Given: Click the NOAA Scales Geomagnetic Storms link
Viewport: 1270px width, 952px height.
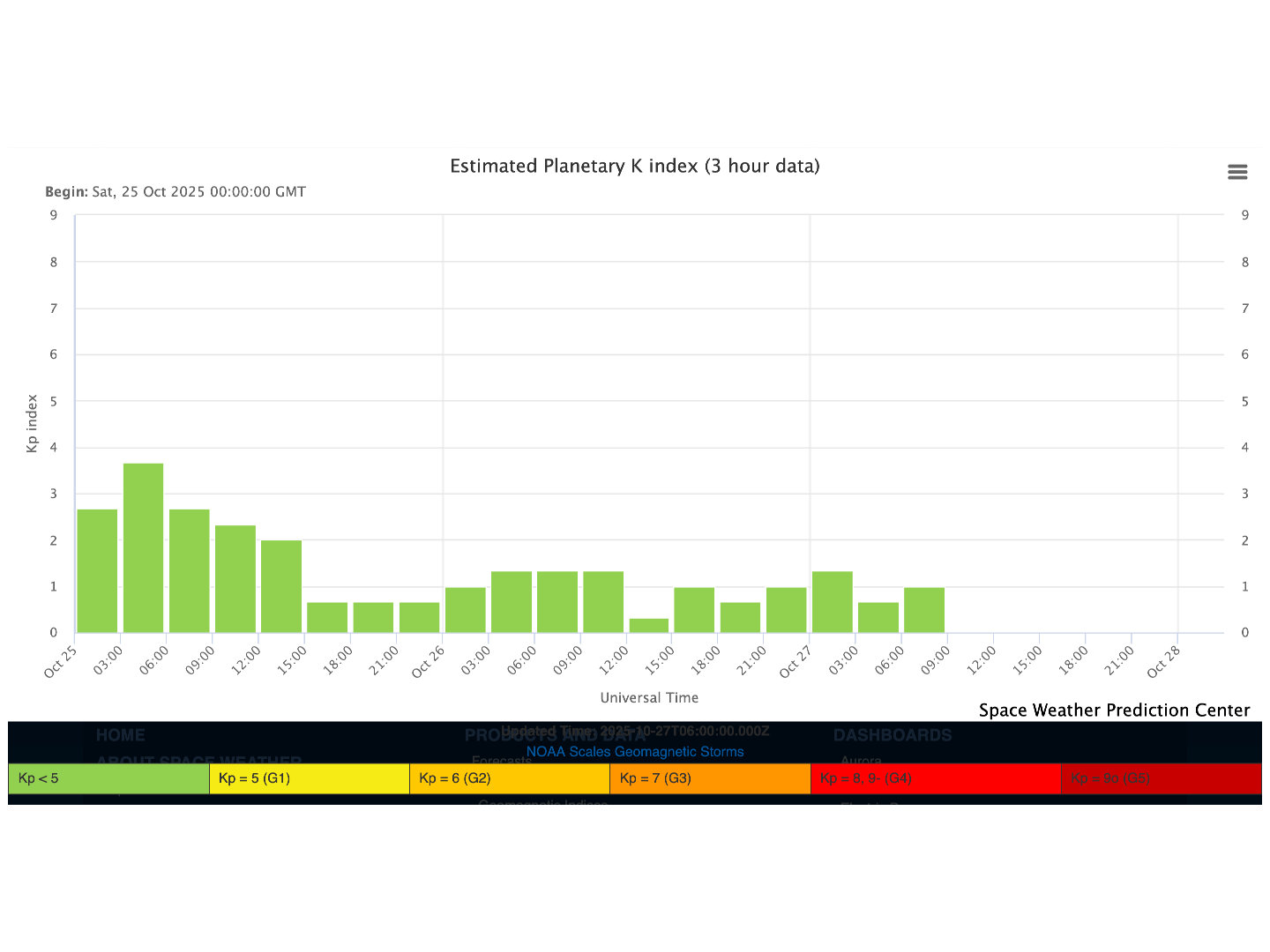Looking at the screenshot, I should pos(634,752).
